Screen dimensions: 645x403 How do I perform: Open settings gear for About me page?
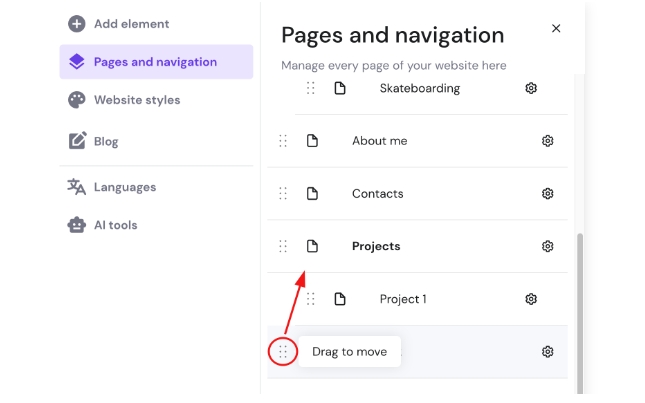pos(547,141)
